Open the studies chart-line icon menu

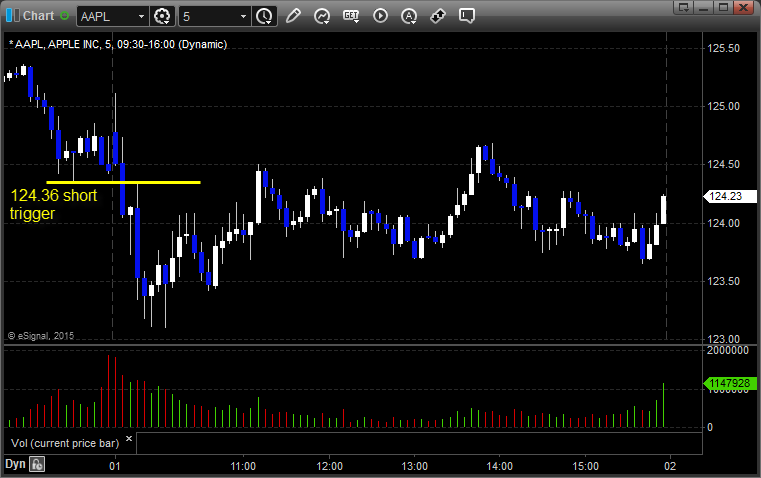[x=322, y=16]
